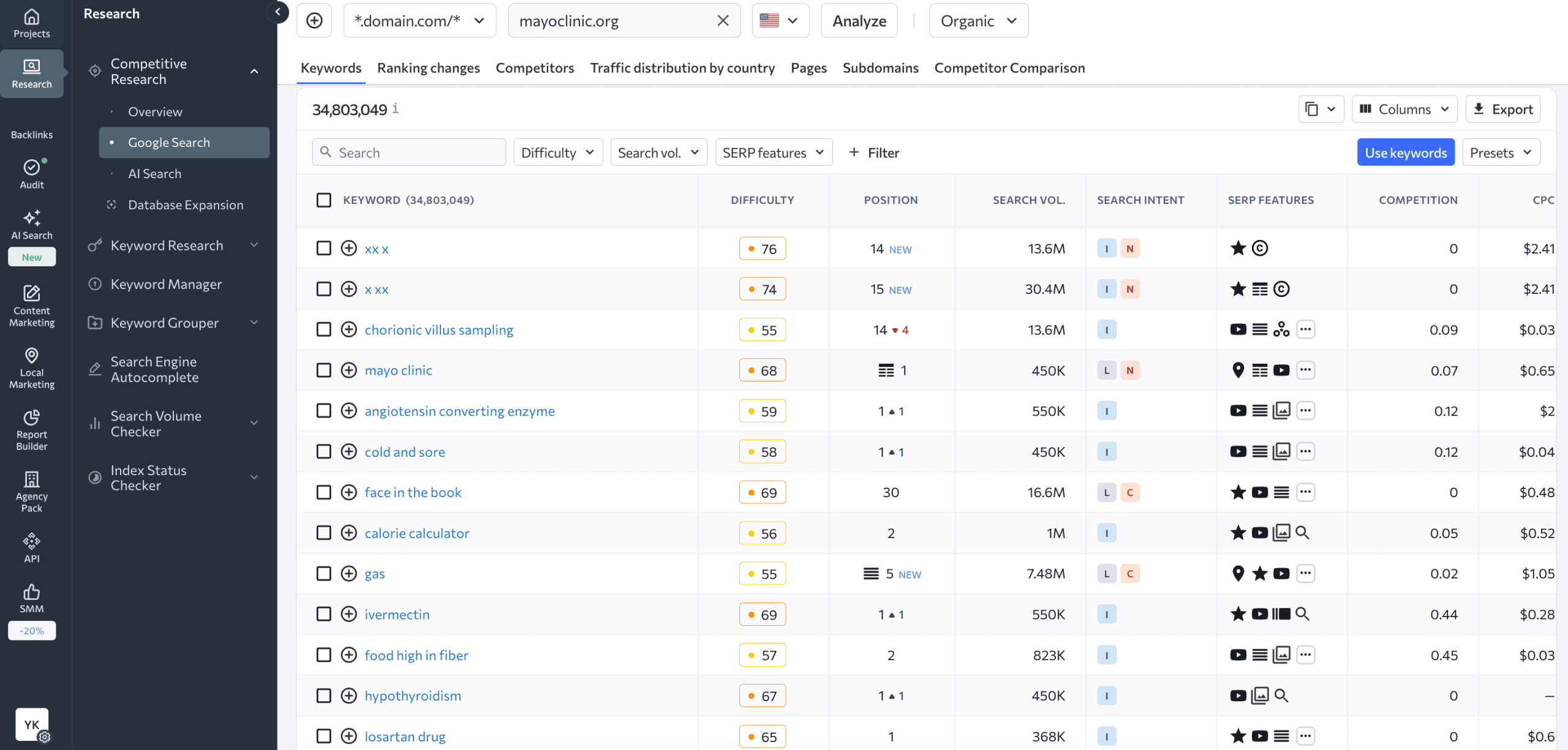Launch AI Search from the sidebar

pos(31,226)
